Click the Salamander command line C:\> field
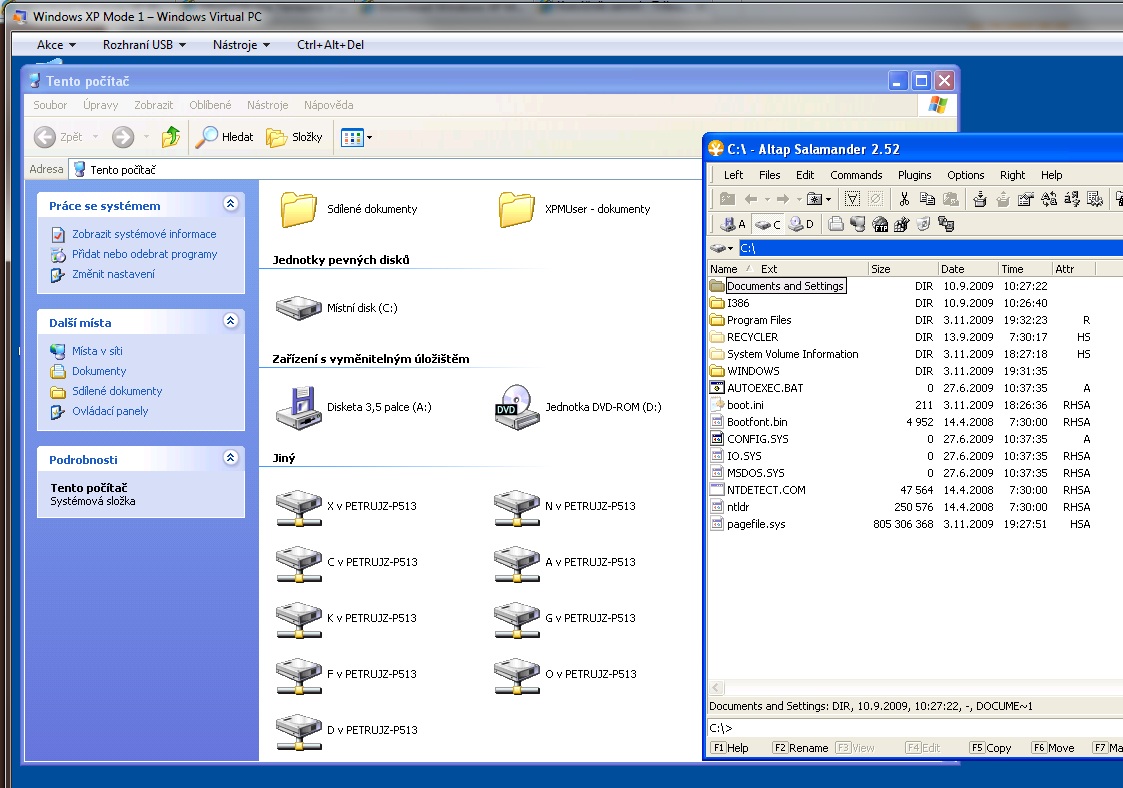The height and width of the screenshot is (788, 1123). pos(915,728)
